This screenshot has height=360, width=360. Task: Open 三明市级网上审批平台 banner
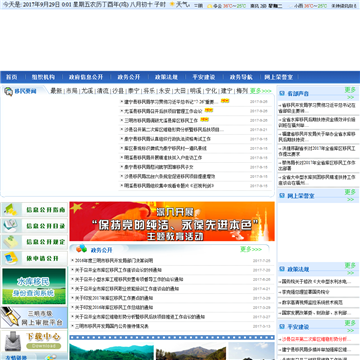click(x=34, y=317)
